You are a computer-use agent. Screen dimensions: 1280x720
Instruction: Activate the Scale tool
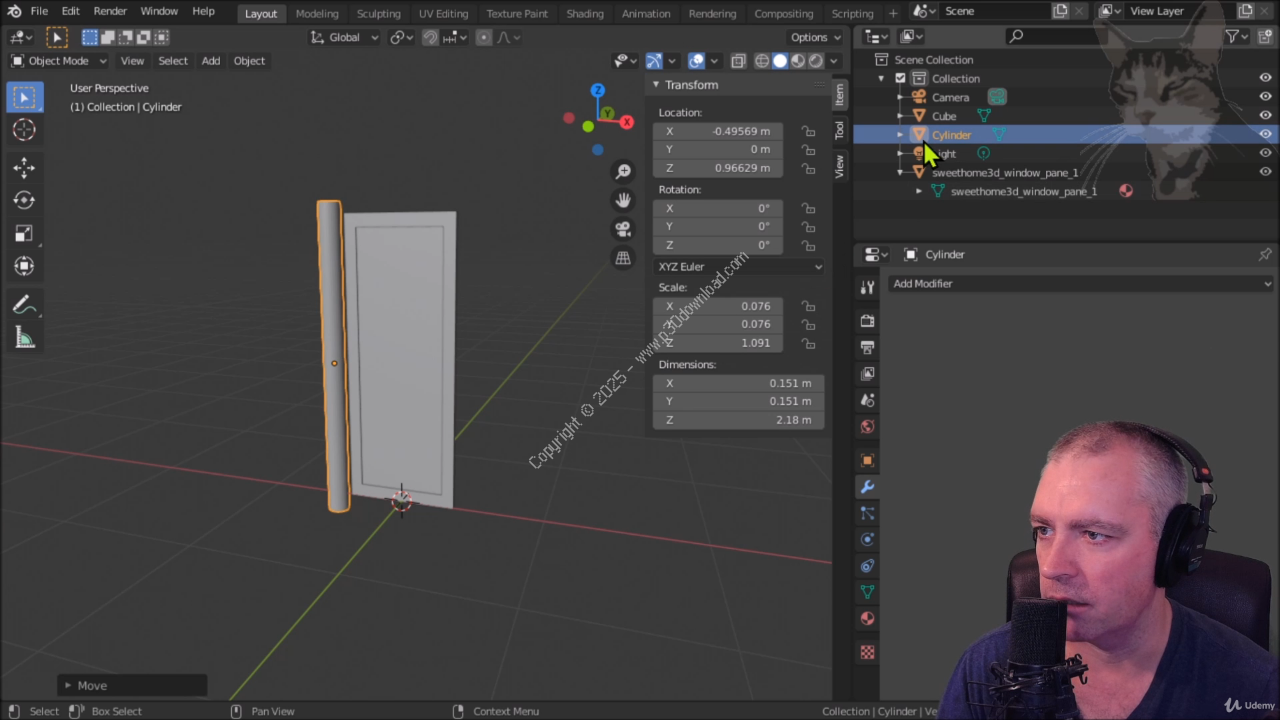coord(24,233)
